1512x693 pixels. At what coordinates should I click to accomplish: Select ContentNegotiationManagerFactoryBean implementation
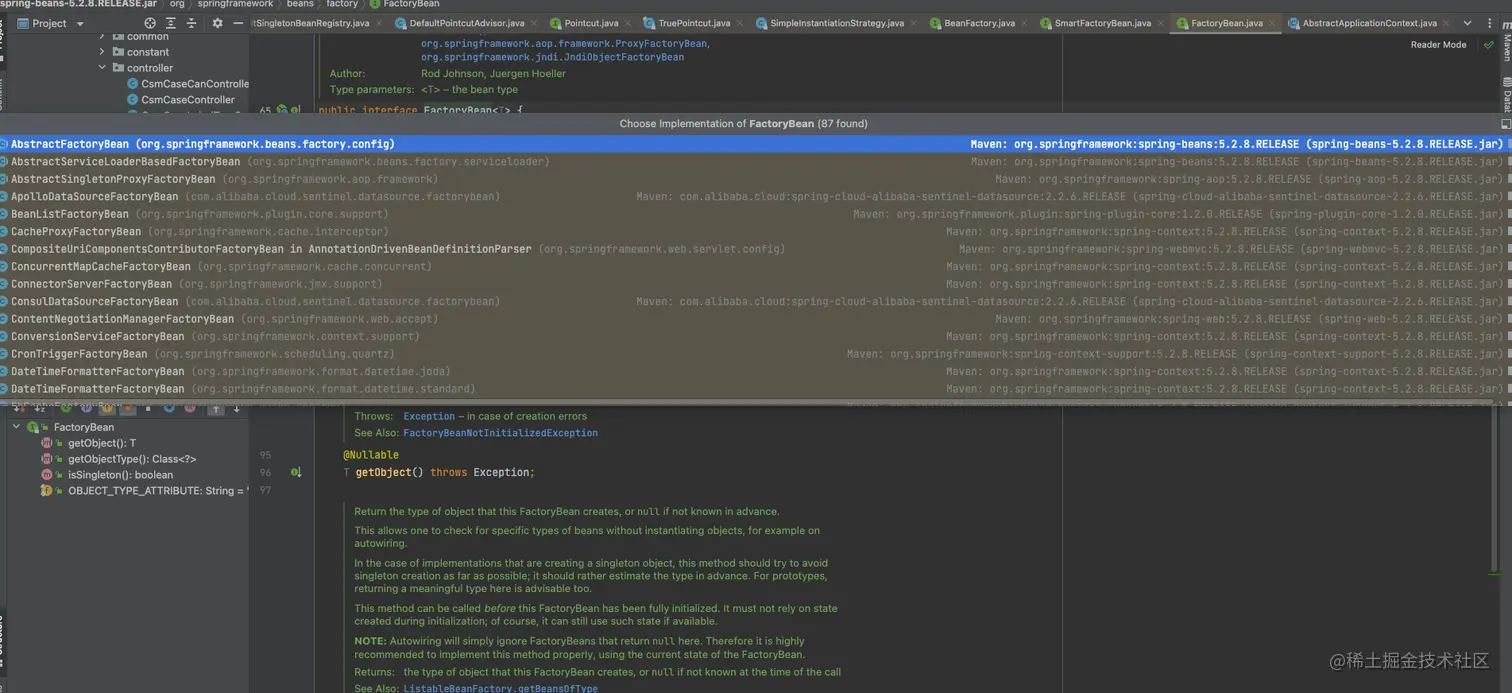pos(756,319)
